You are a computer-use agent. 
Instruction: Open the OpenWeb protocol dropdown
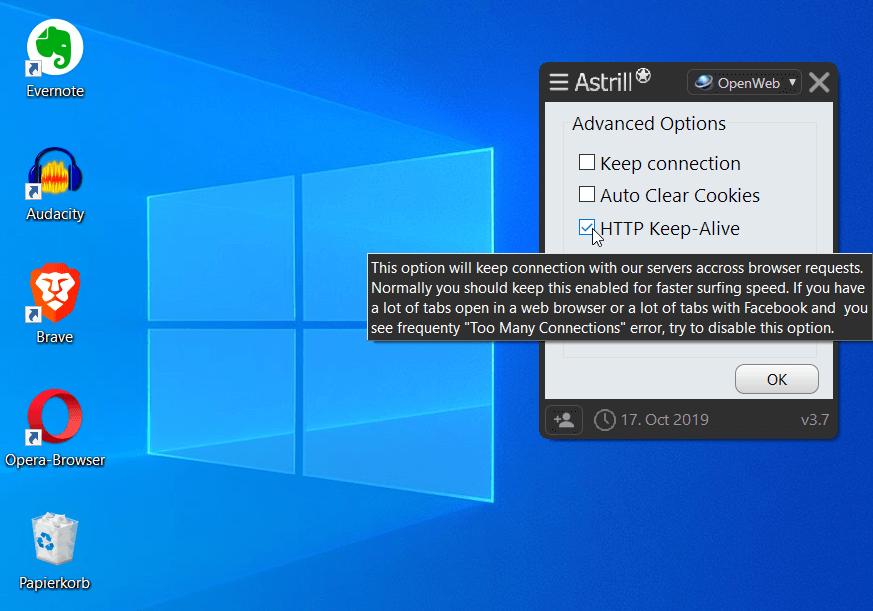pyautogui.click(x=744, y=83)
